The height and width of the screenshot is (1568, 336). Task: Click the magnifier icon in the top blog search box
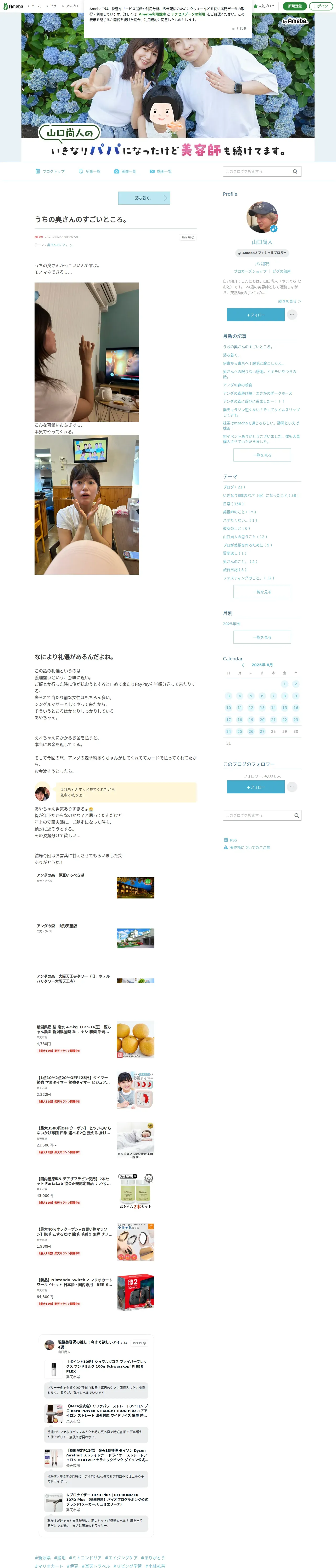click(x=295, y=172)
